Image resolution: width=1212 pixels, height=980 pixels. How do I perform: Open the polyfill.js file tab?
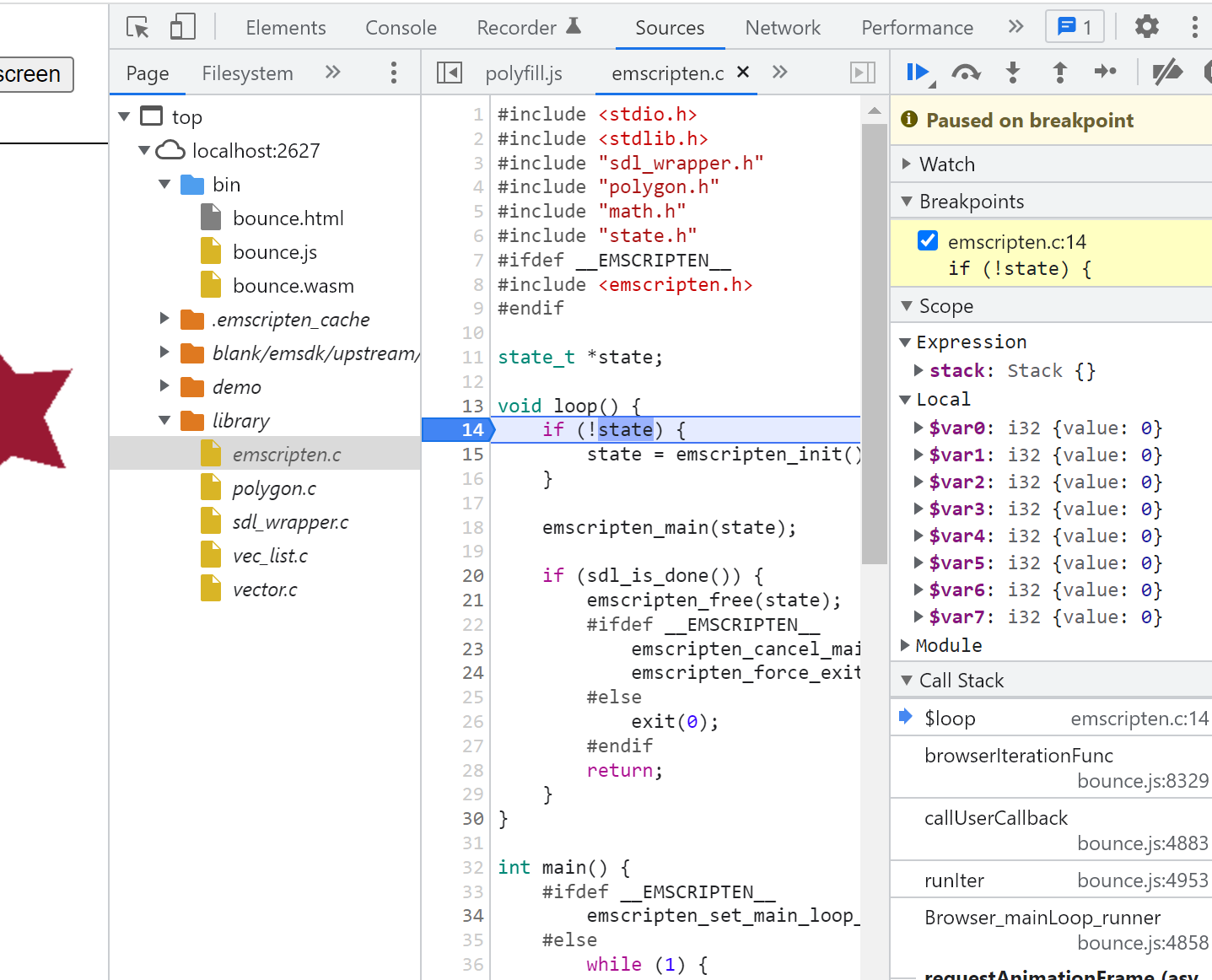(523, 73)
